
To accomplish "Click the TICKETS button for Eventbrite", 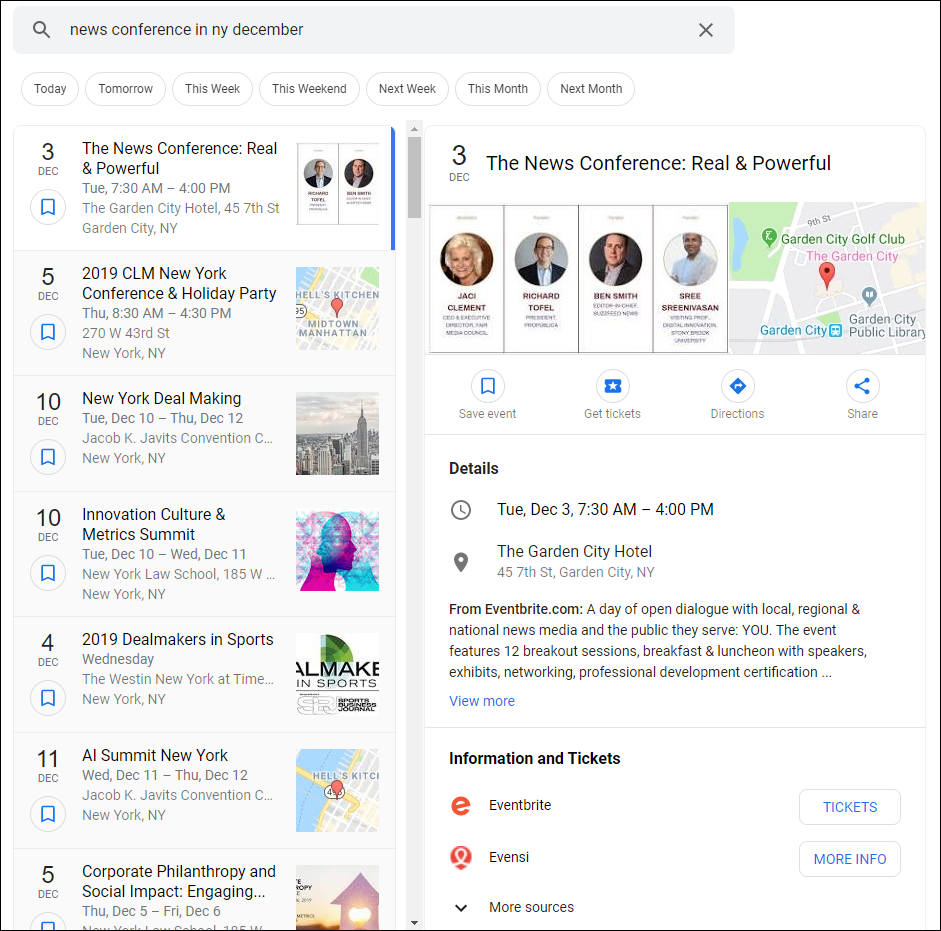I will [850, 807].
